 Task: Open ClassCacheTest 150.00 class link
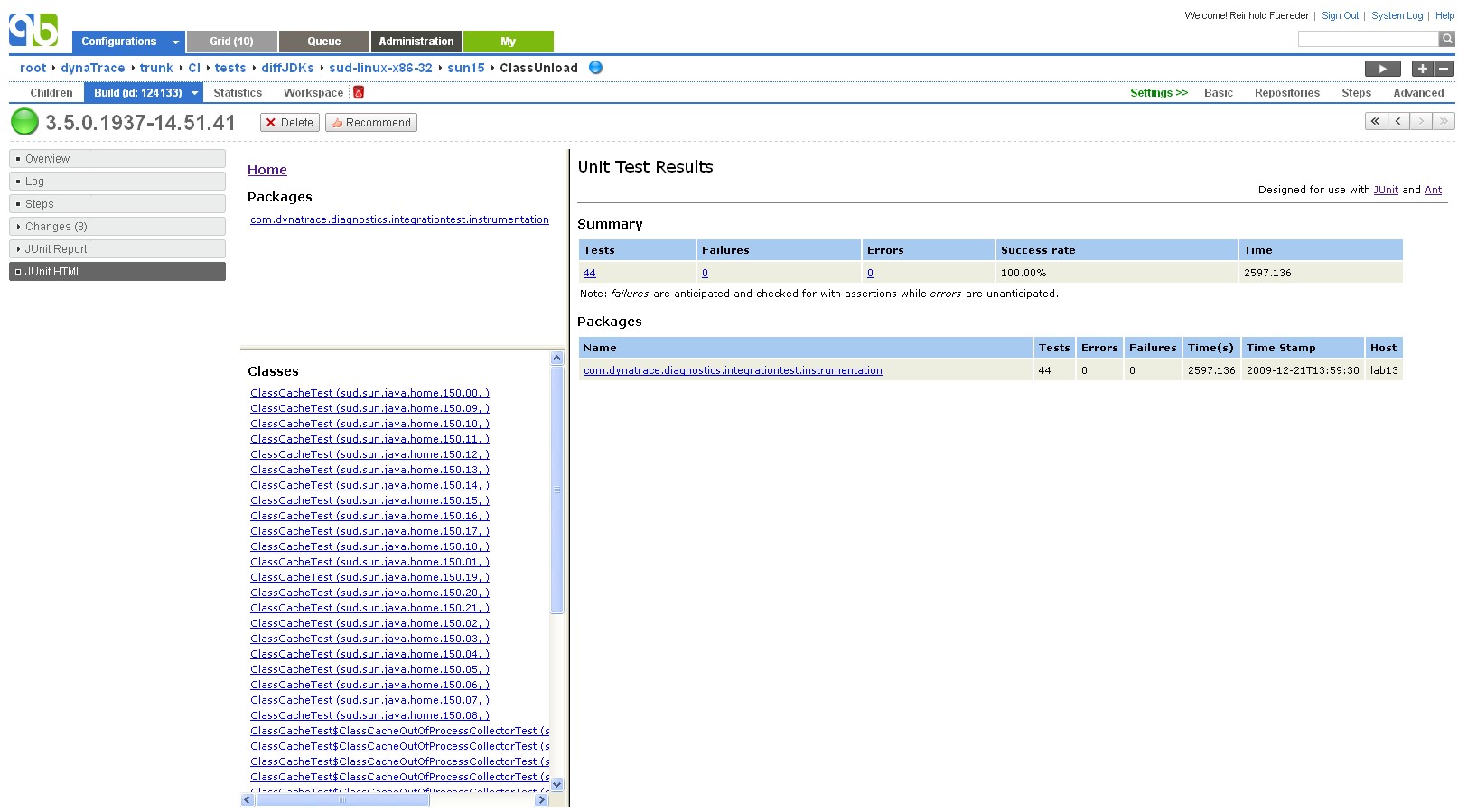coord(369,393)
